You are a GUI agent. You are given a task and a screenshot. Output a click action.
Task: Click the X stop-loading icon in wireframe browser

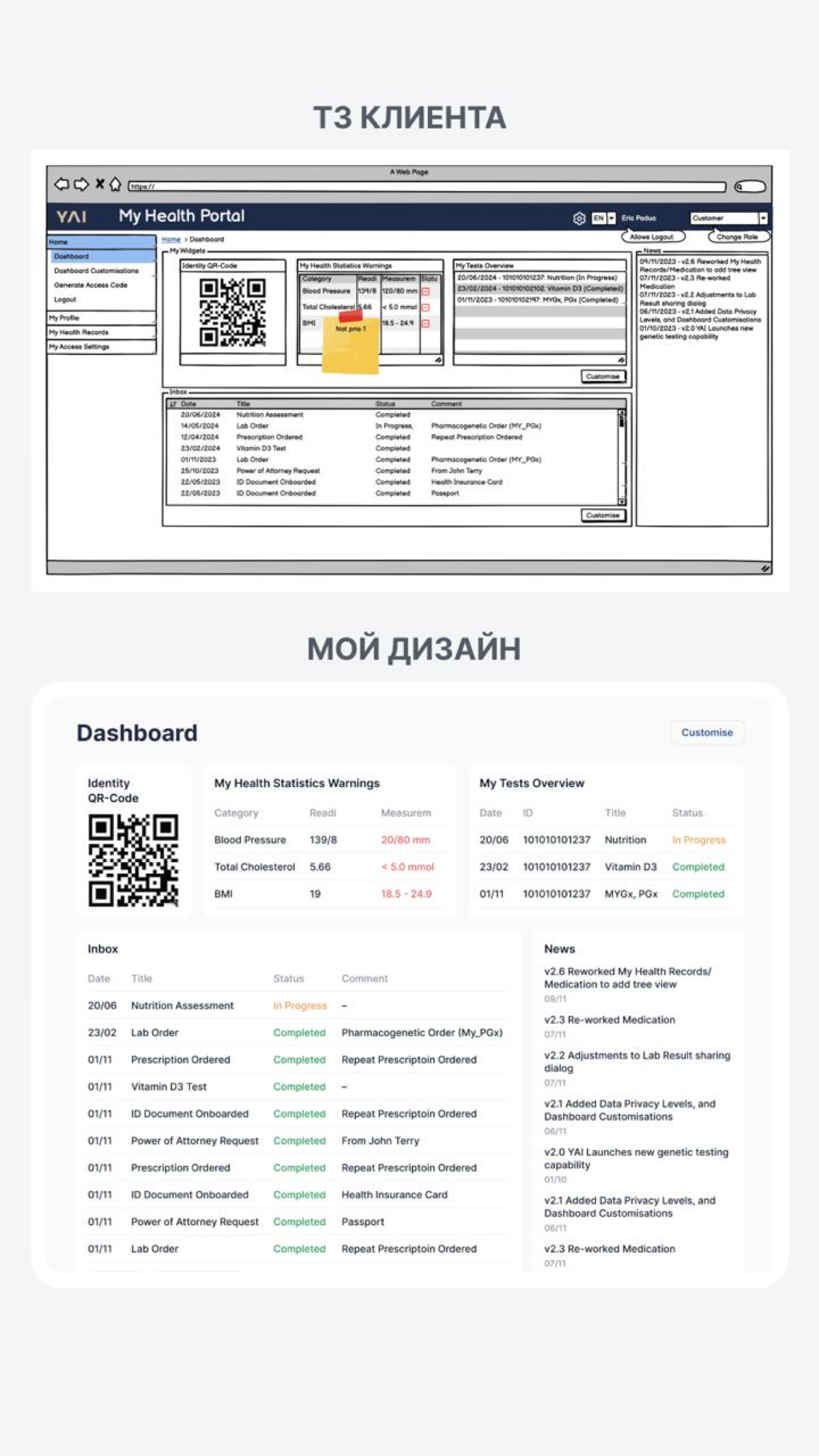[100, 184]
